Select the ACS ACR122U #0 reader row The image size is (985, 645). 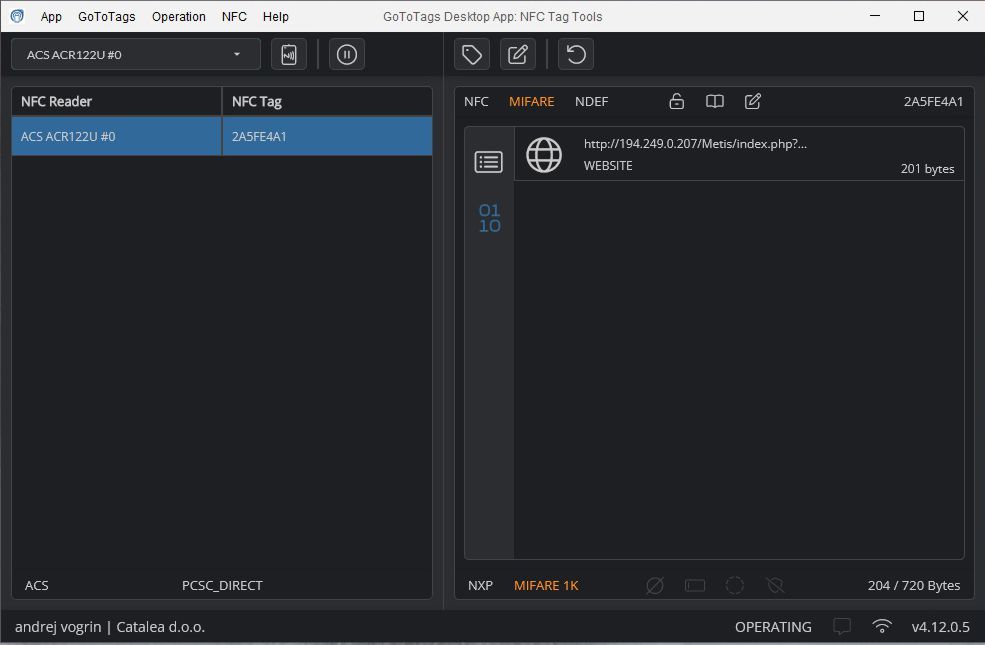(116, 136)
